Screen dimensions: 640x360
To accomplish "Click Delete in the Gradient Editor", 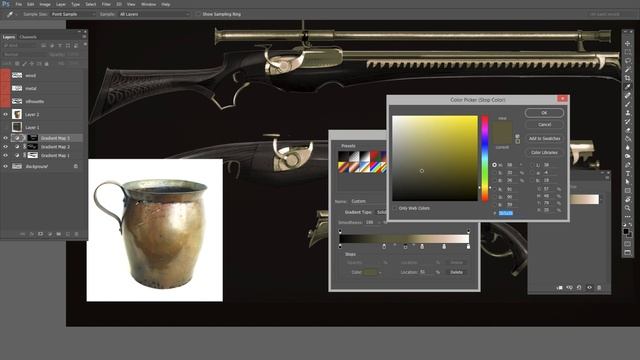I will 456,272.
